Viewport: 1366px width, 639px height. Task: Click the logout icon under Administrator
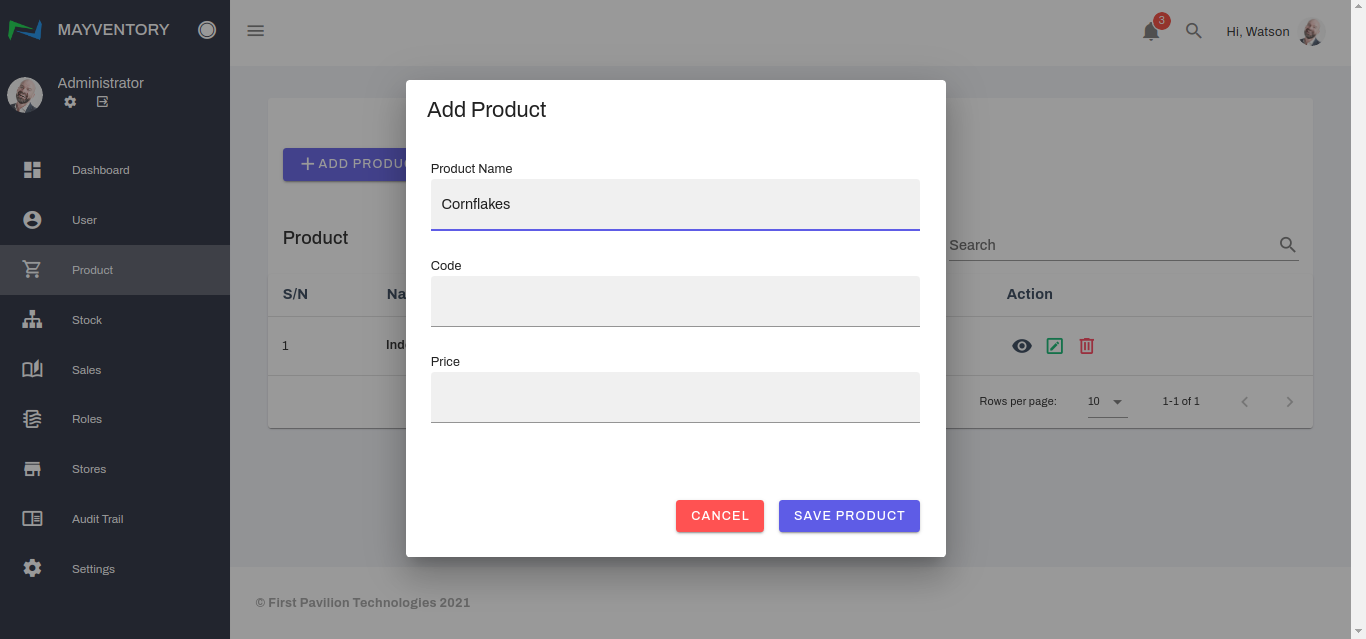[102, 102]
